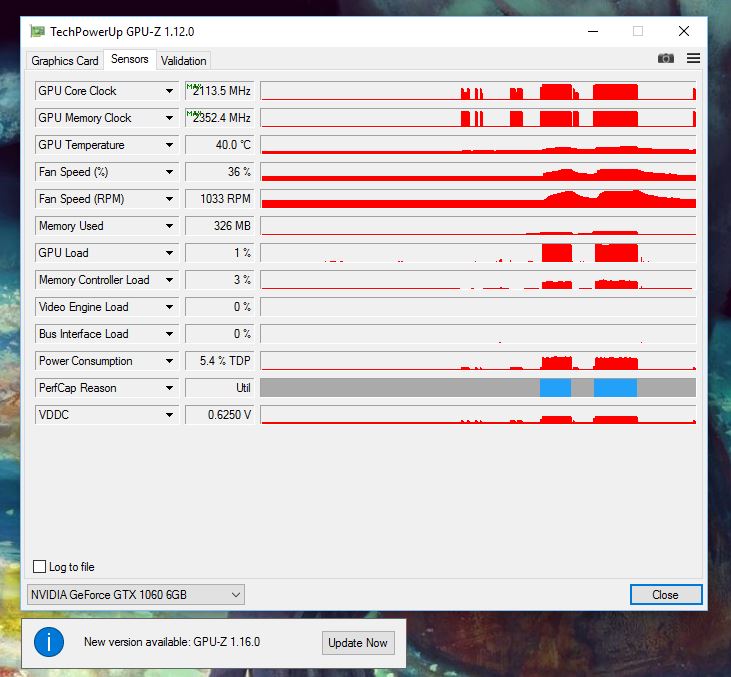Image resolution: width=731 pixels, height=677 pixels.
Task: Click the camera screenshot icon
Action: (x=665, y=58)
